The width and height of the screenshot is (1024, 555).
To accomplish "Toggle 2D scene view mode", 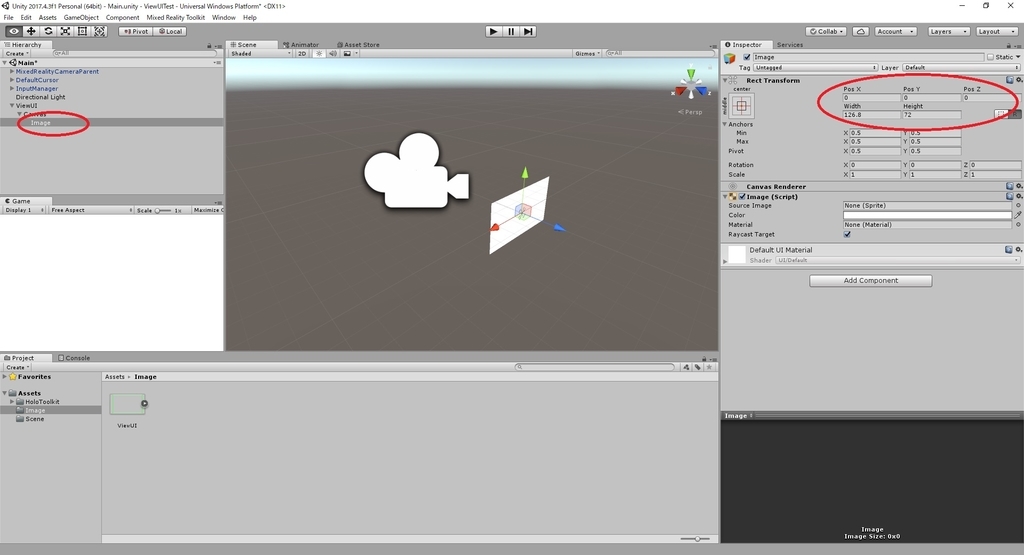I will click(x=302, y=54).
